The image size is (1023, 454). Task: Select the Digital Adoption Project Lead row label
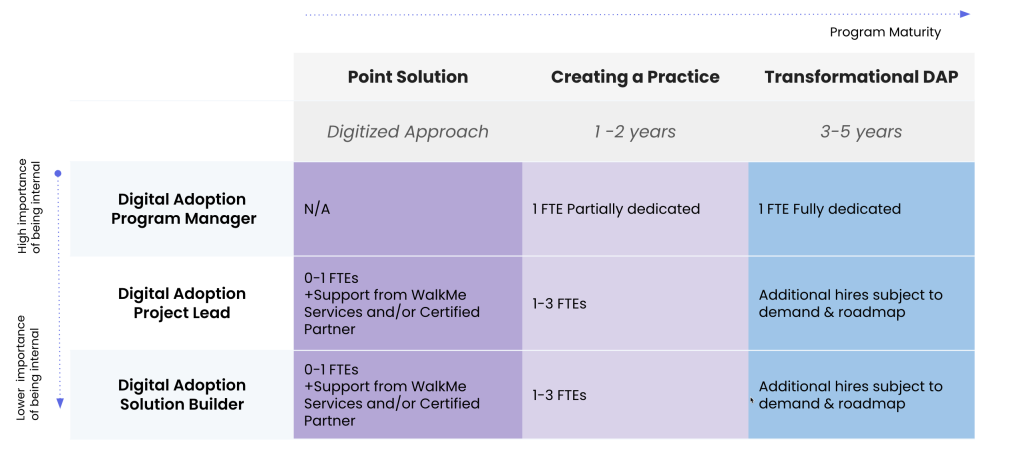coord(182,303)
